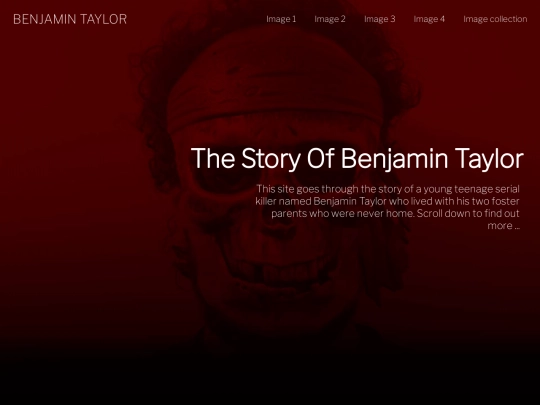Click the BENJAMIN TAYLOR site logo
This screenshot has width=540, height=405.
[x=70, y=19]
